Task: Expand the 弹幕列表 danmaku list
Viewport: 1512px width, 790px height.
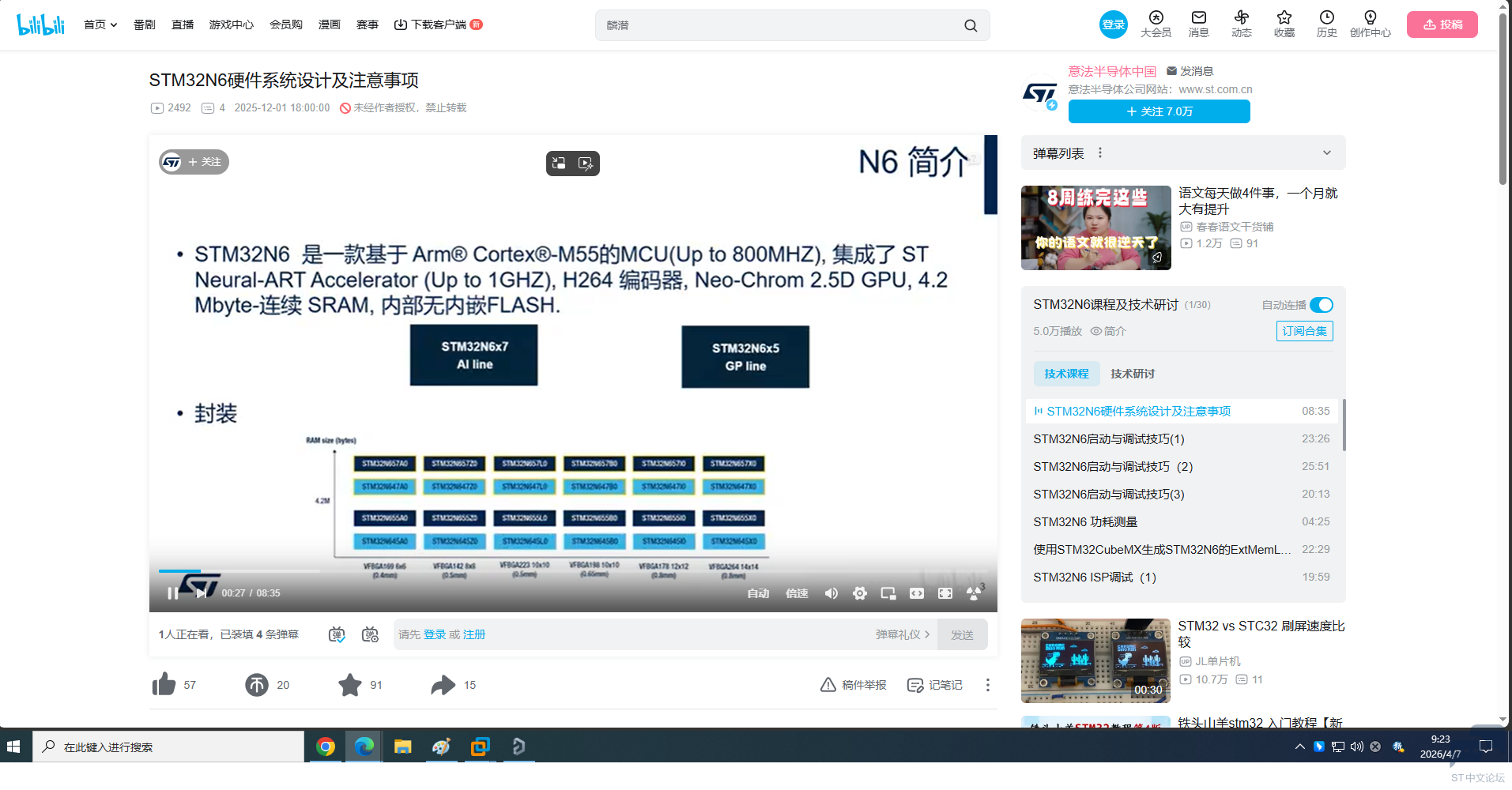Action: pyautogui.click(x=1326, y=153)
